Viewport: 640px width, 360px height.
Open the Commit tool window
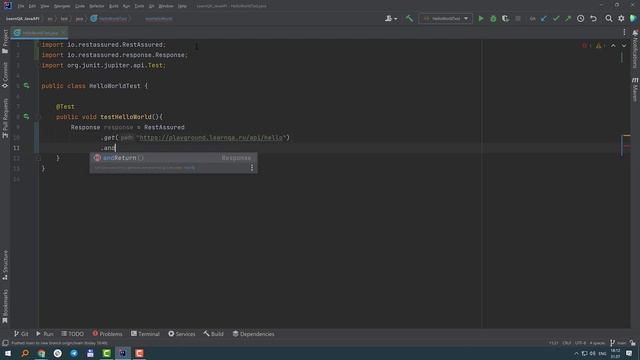click(5, 75)
